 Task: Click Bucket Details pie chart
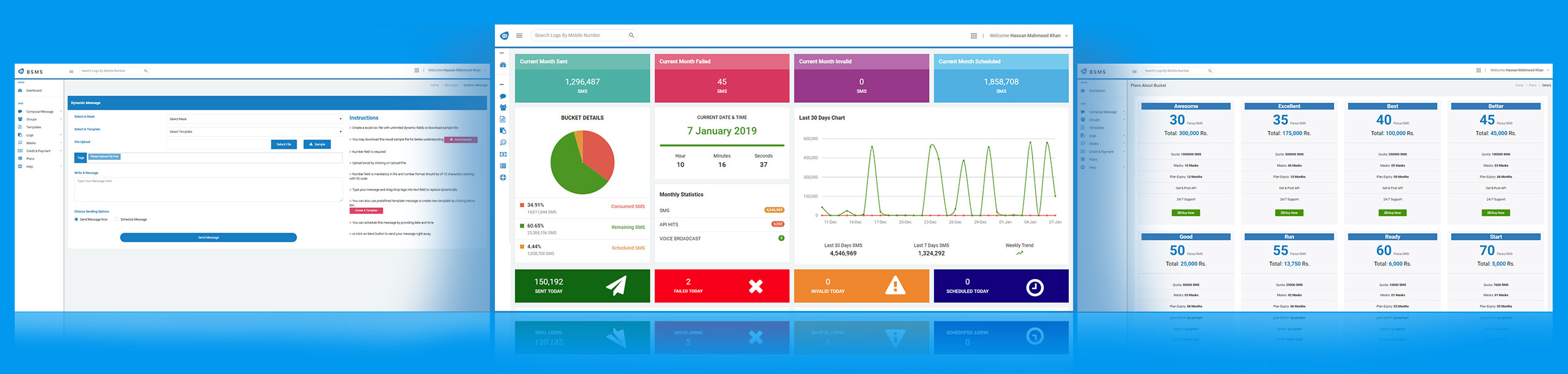(x=582, y=162)
